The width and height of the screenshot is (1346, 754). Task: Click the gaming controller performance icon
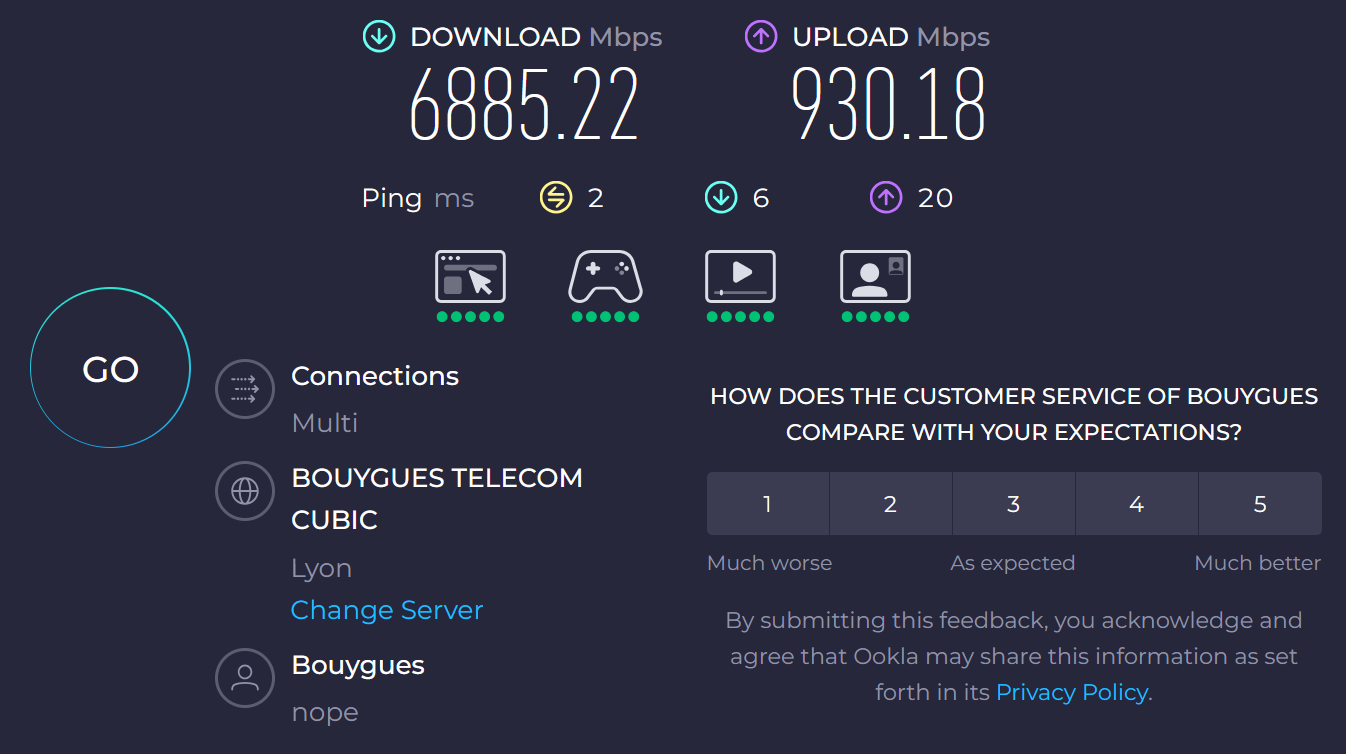(605, 276)
